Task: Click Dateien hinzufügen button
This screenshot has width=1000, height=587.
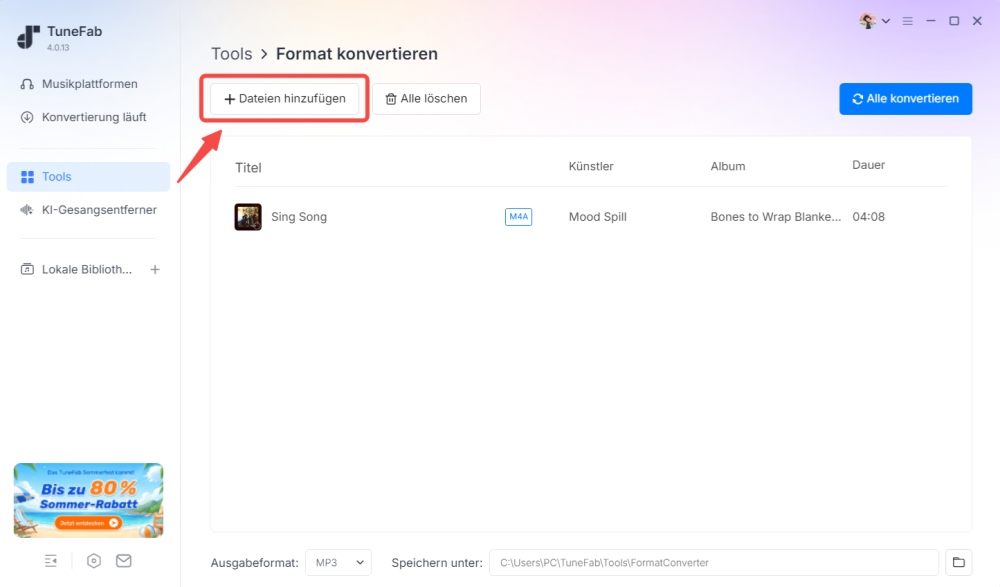Action: click(284, 99)
